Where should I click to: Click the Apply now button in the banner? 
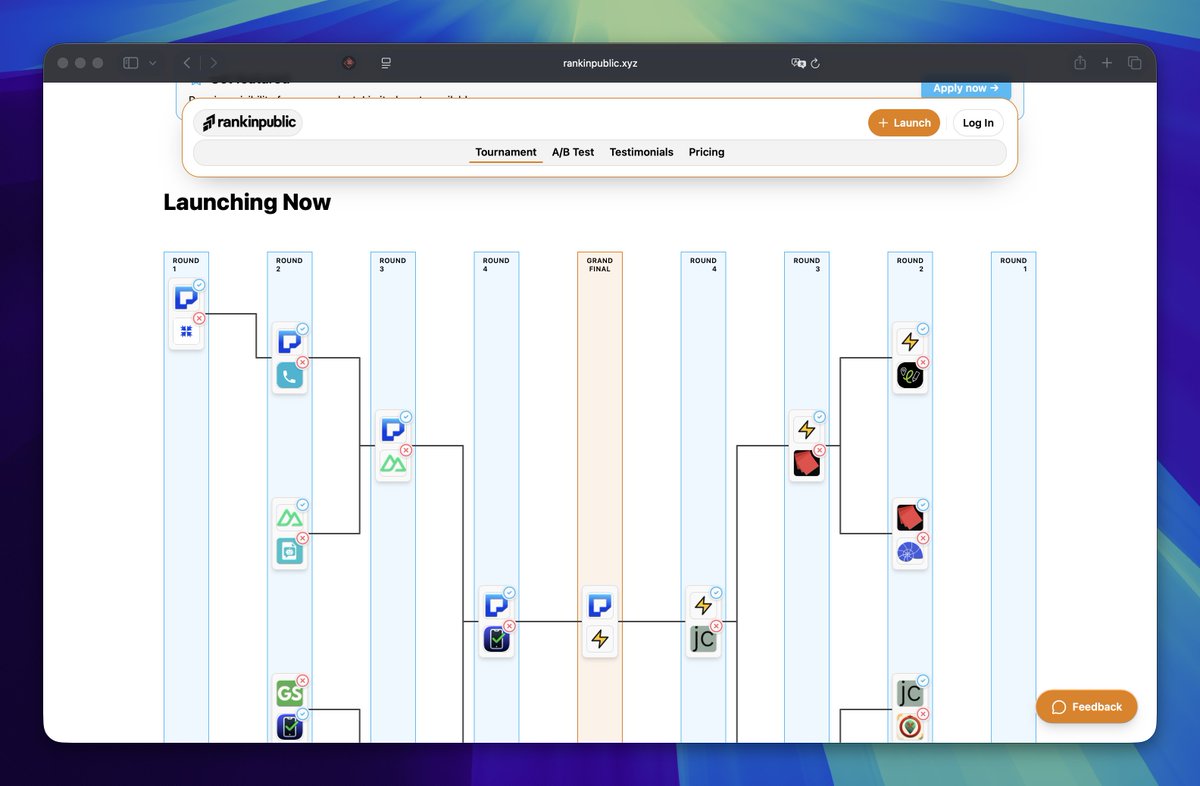coord(965,88)
